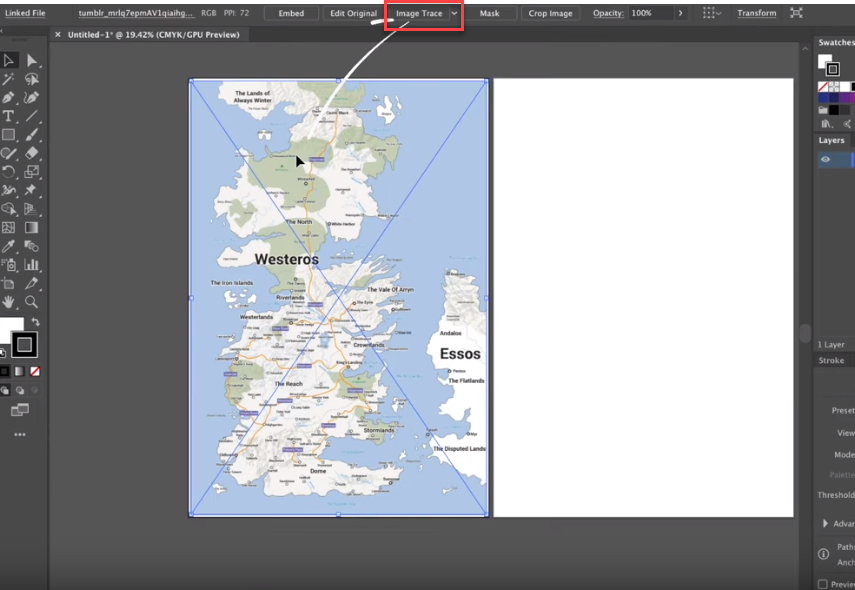
Task: Expand the Advanced section in Image Trace
Action: [825, 523]
